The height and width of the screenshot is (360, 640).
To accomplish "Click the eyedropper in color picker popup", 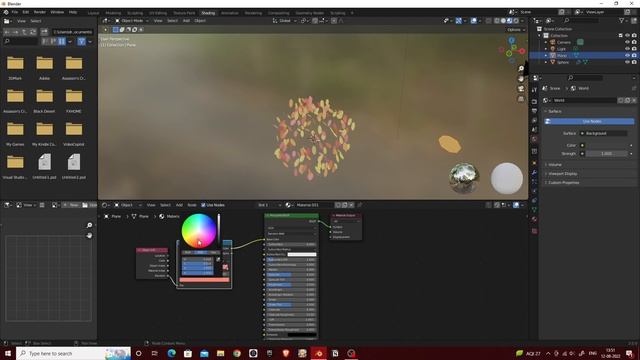I will 218,259.
